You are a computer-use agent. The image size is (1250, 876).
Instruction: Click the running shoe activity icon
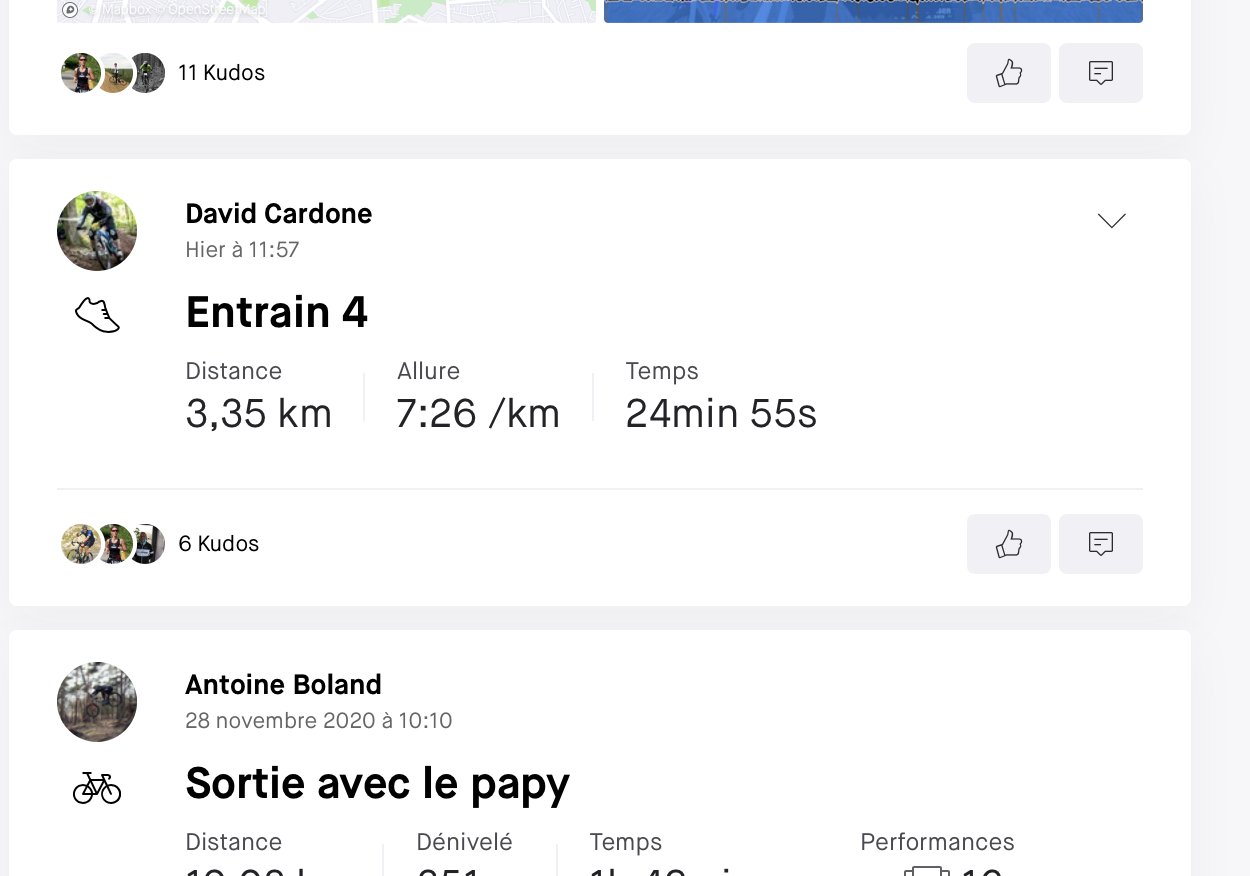97,315
